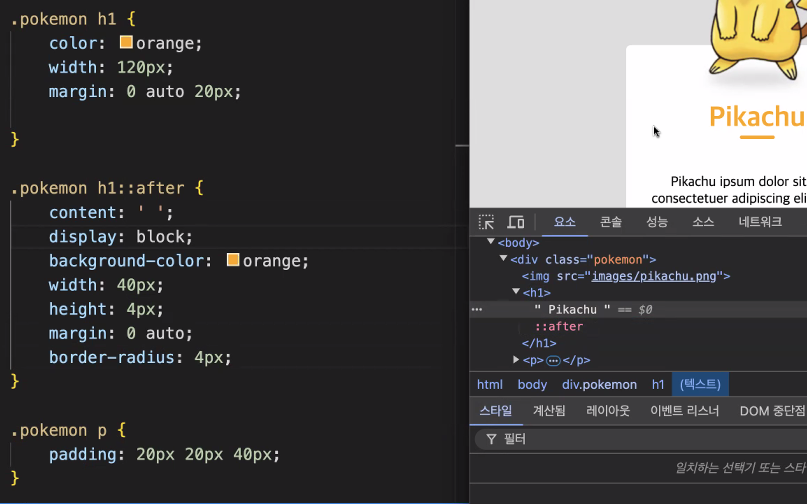Click the ".pokemon h1::after {" selector line
Viewport: 807px width, 504px height.
point(107,188)
